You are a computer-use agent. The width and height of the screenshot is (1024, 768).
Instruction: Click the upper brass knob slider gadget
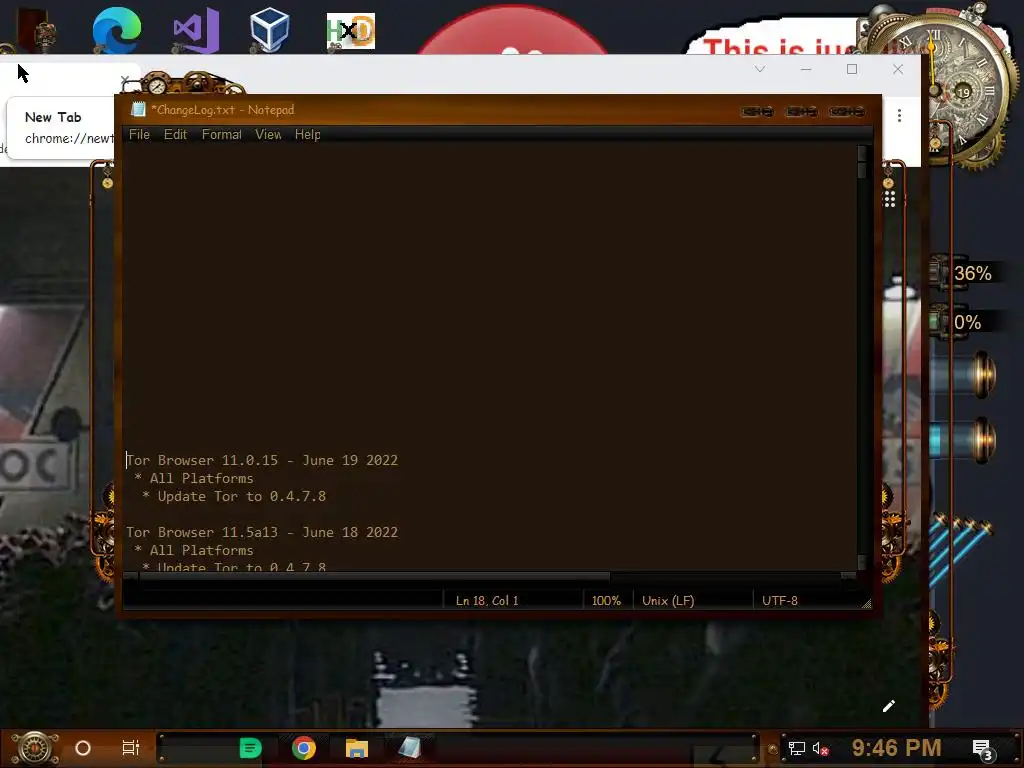pyautogui.click(x=964, y=375)
